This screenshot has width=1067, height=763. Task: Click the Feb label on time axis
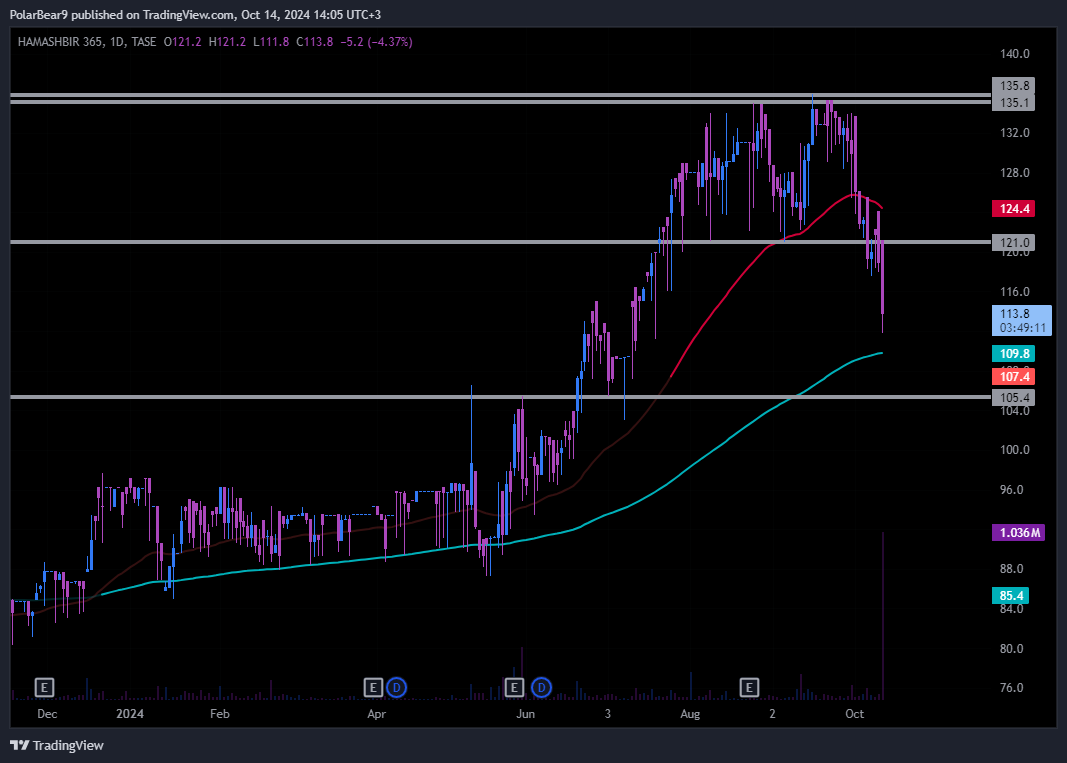pos(220,714)
